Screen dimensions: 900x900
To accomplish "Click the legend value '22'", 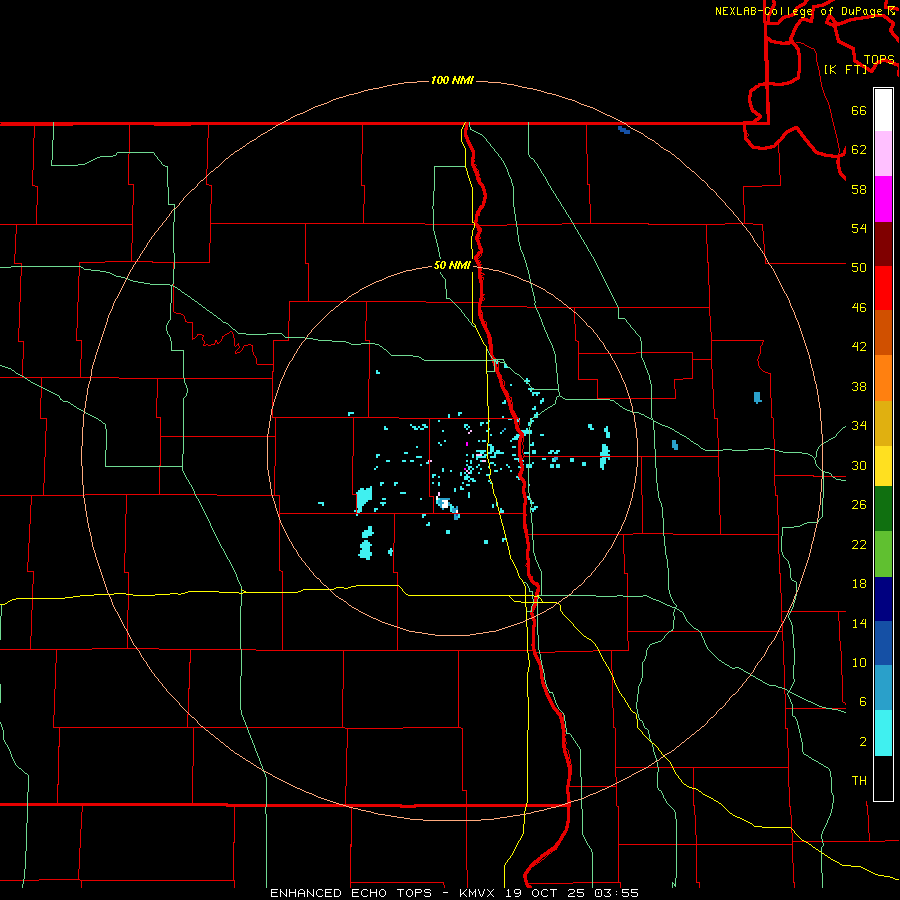I will (859, 544).
